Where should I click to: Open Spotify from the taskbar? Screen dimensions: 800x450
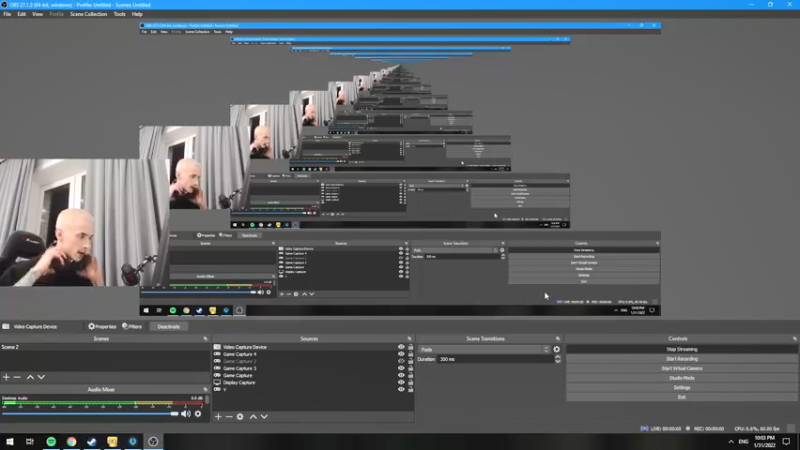pos(51,442)
